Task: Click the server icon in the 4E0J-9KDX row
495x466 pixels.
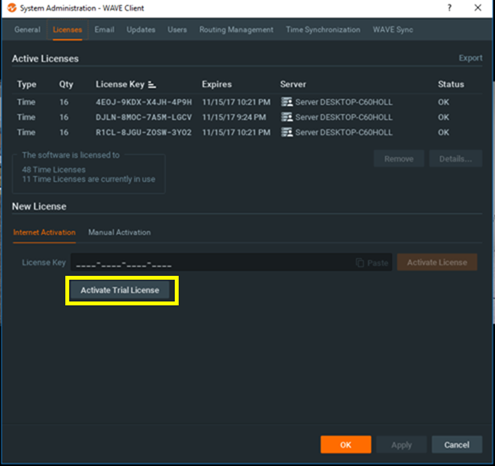Action: 287,102
